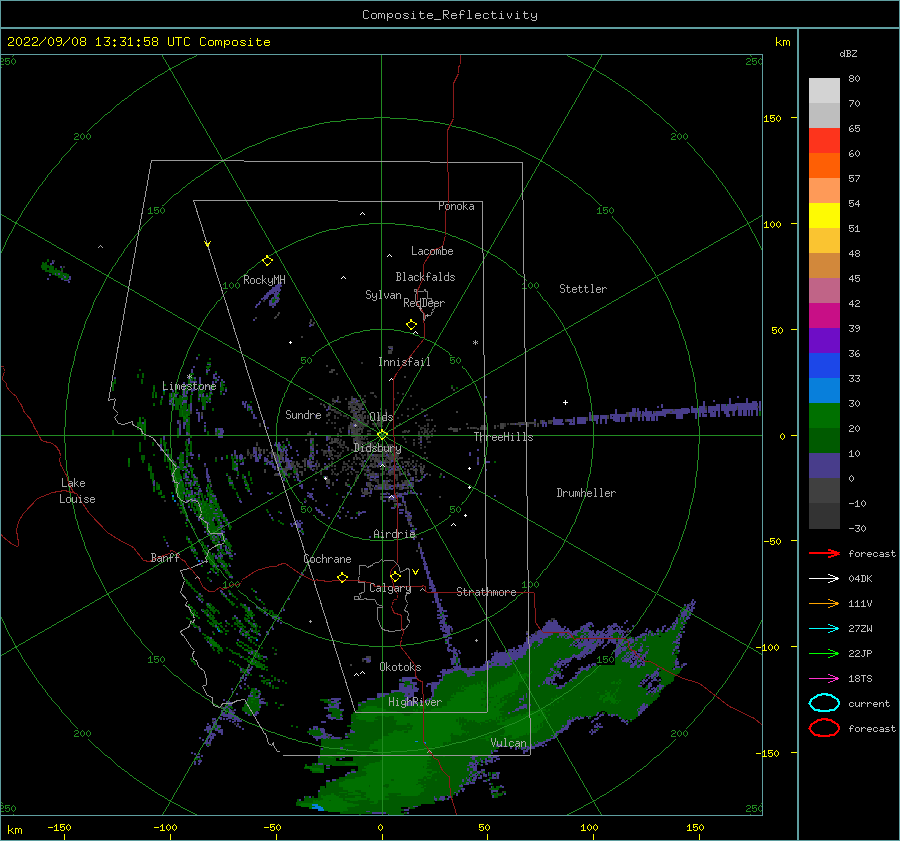900x841 pixels.
Task: Click the Innisfail label
Action: [x=404, y=362]
